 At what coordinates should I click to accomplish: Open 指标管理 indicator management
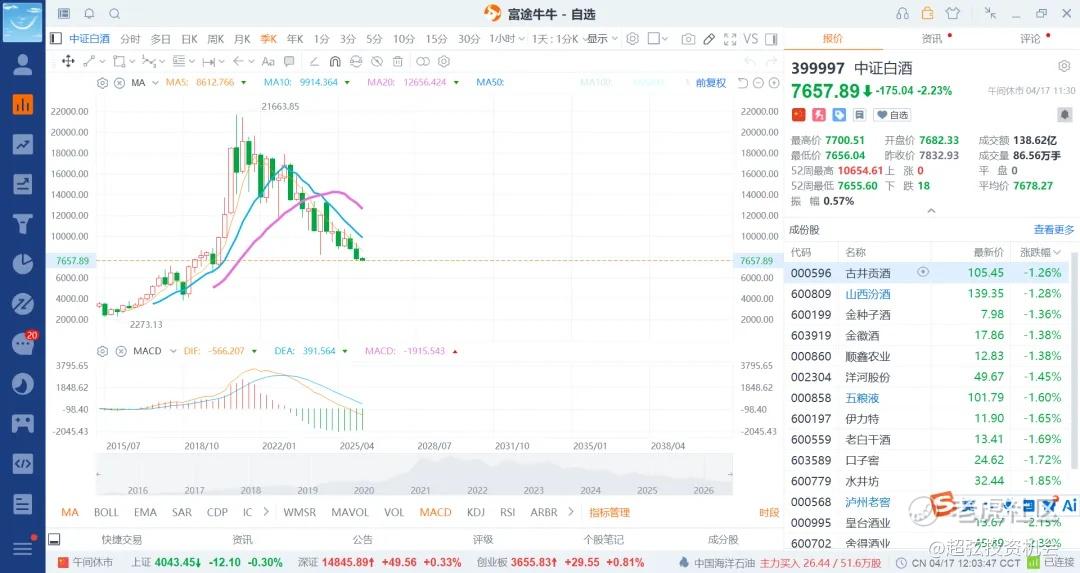pos(610,512)
